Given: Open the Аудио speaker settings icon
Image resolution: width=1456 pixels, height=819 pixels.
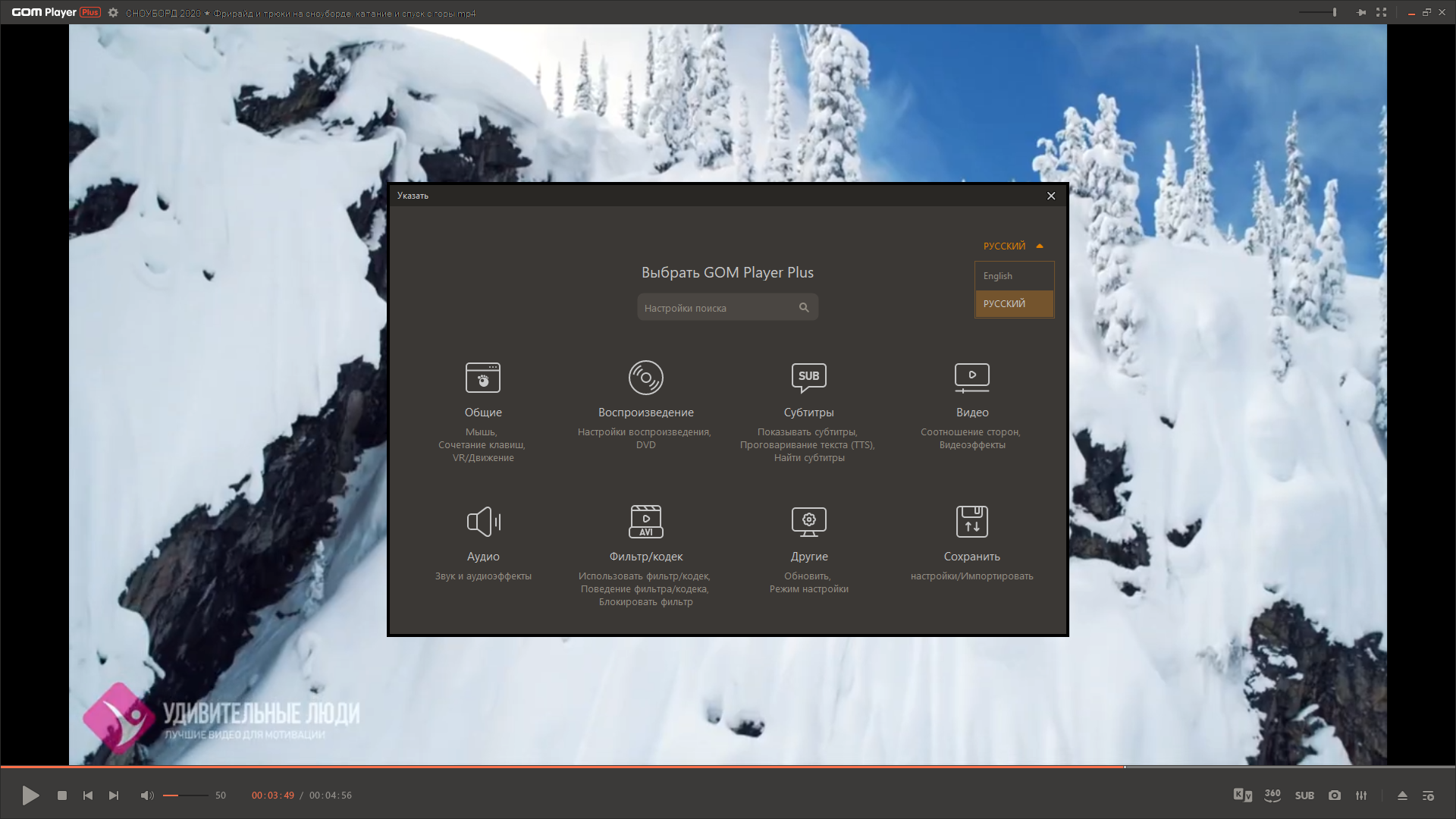Looking at the screenshot, I should (x=483, y=522).
